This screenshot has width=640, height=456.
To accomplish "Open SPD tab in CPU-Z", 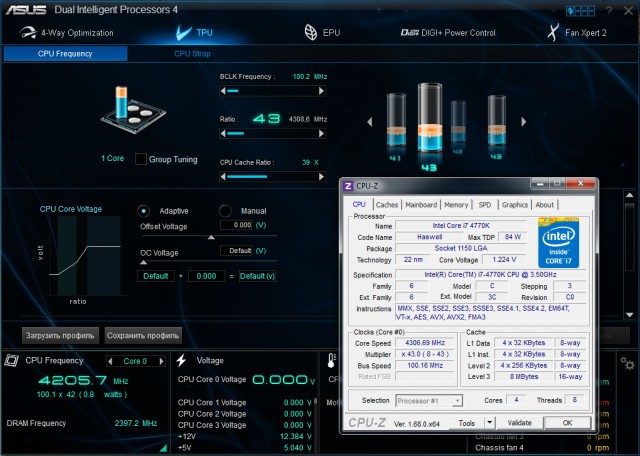I will [x=484, y=205].
